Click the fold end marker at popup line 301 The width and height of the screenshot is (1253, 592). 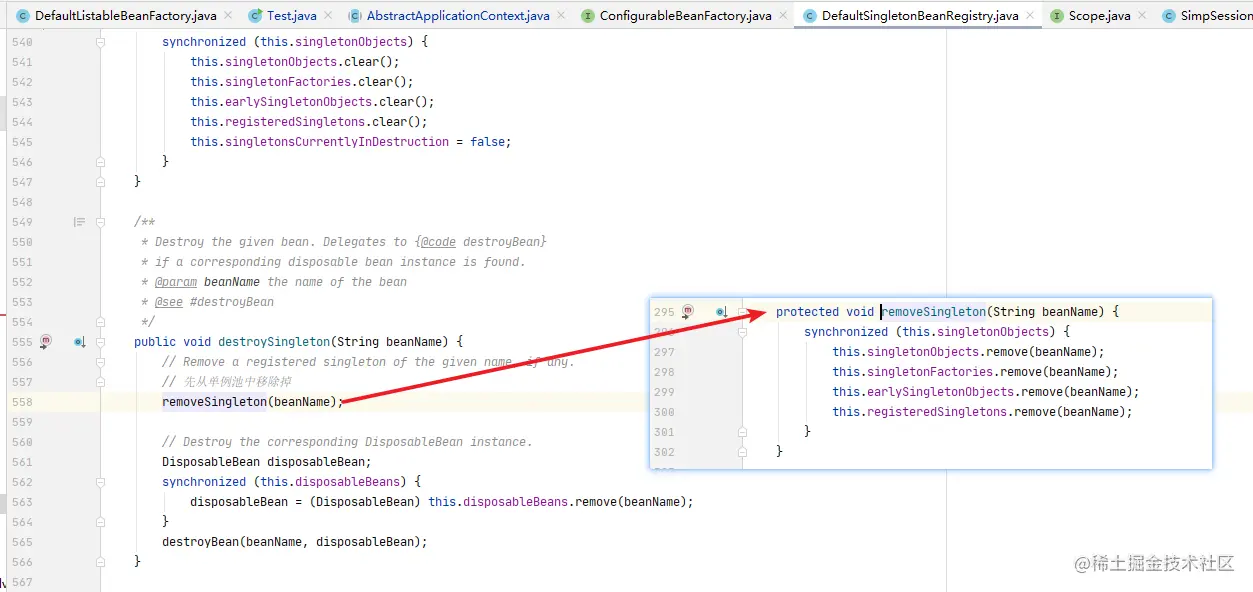[742, 432]
